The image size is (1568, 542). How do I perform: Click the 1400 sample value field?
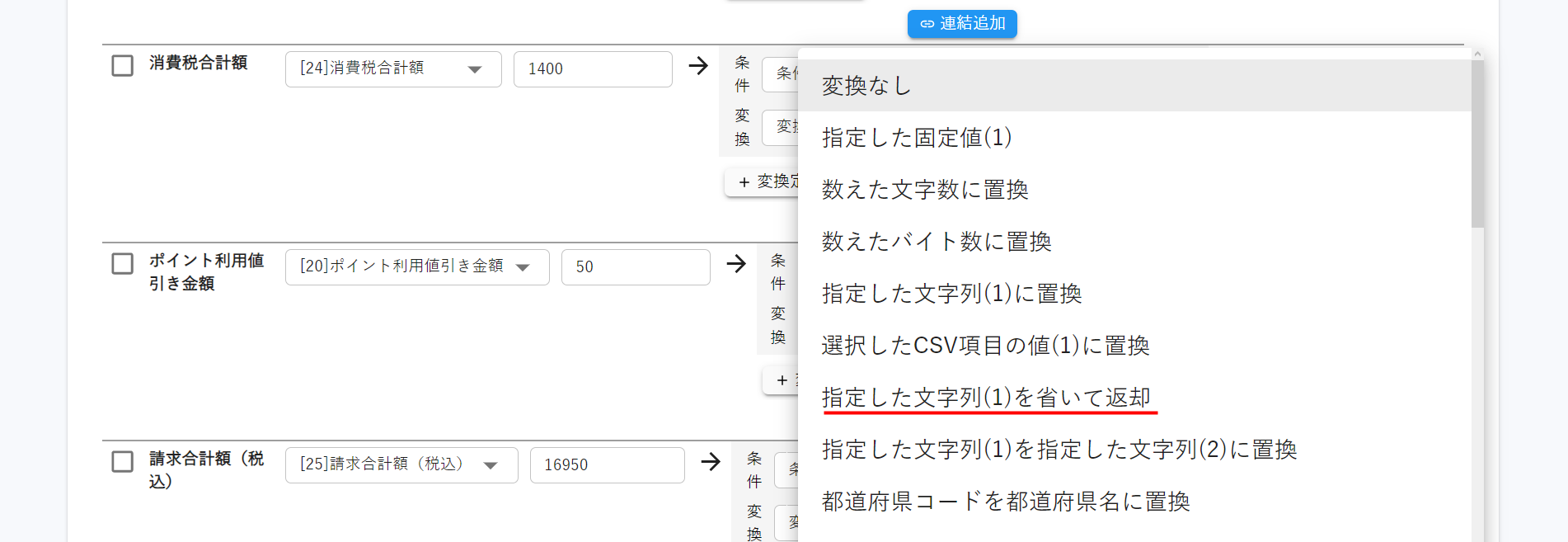[592, 69]
